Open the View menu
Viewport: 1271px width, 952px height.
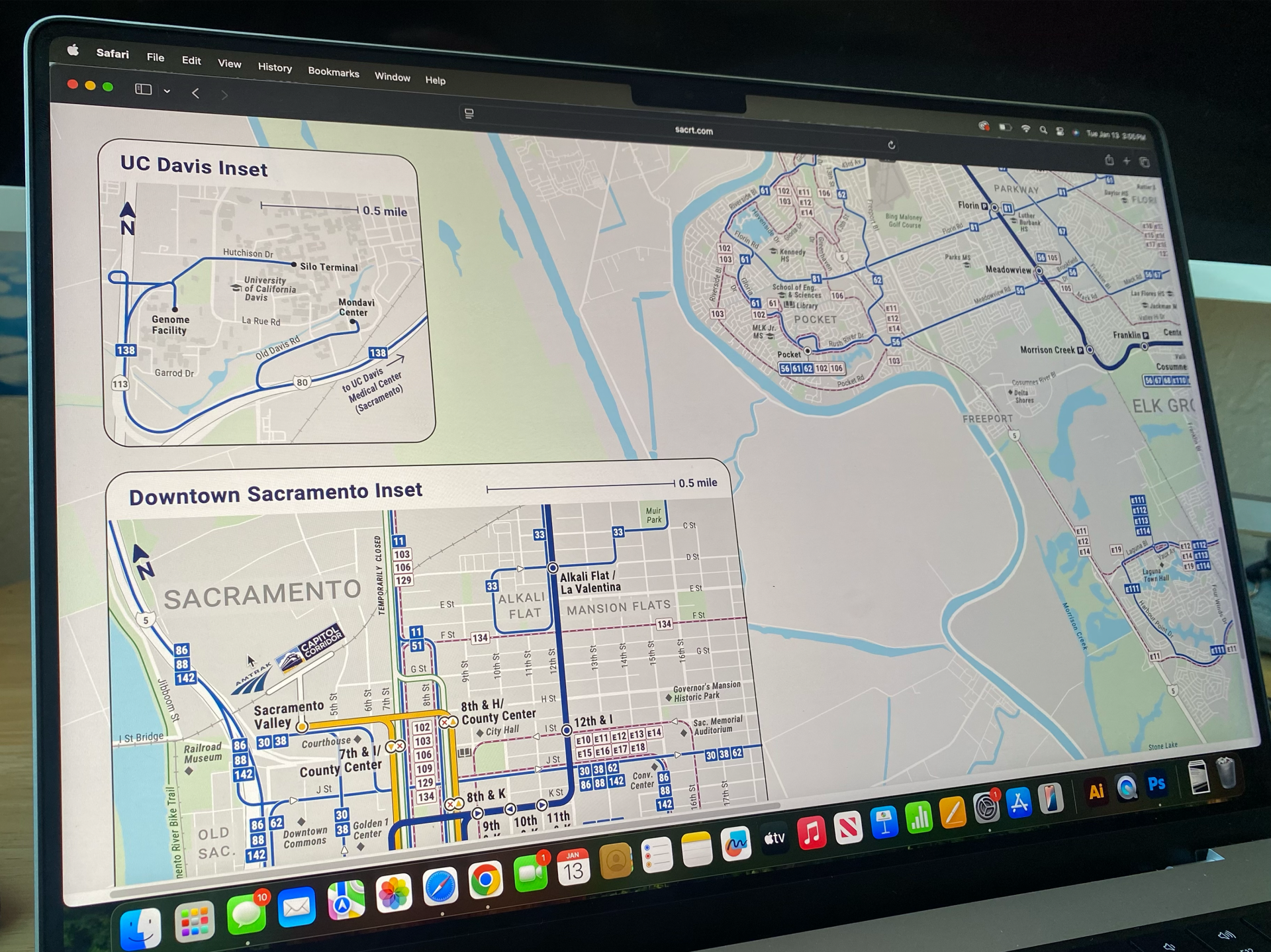coord(229,64)
